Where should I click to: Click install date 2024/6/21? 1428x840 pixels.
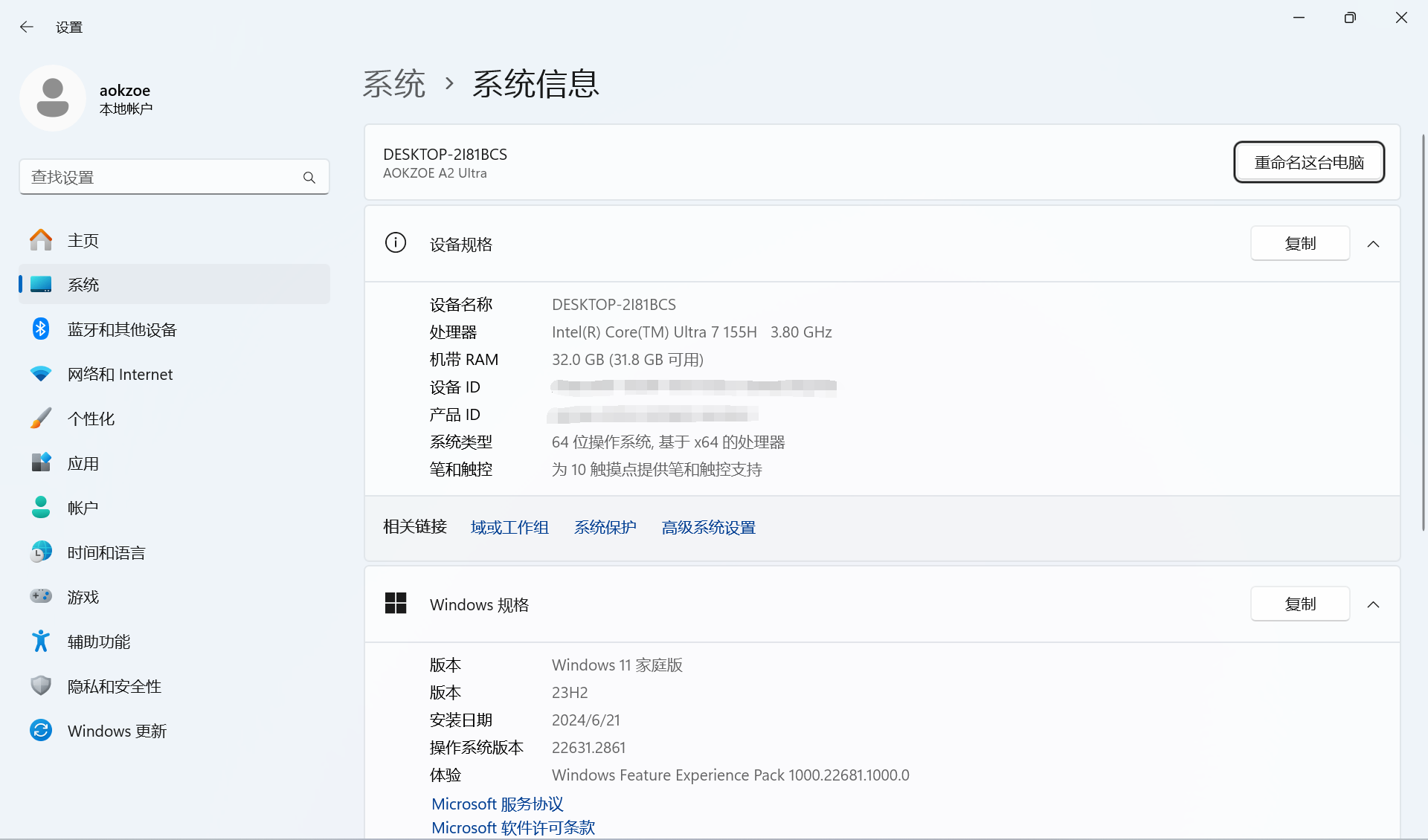pyautogui.click(x=586, y=720)
